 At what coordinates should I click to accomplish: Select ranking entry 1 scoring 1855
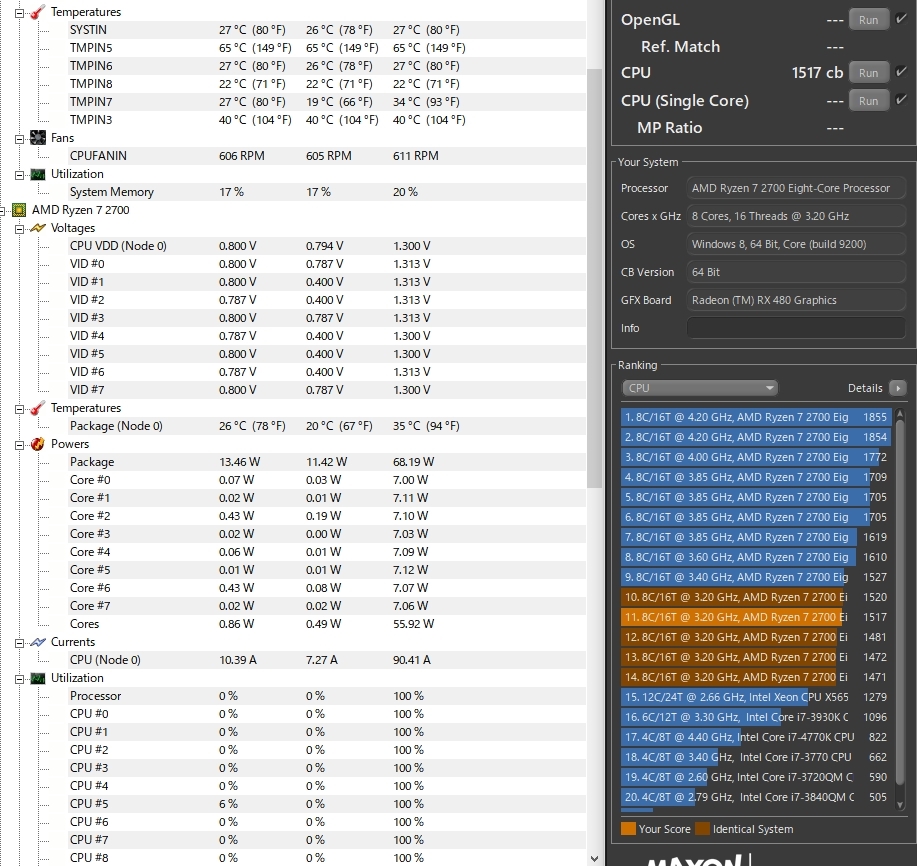pyautogui.click(x=756, y=417)
